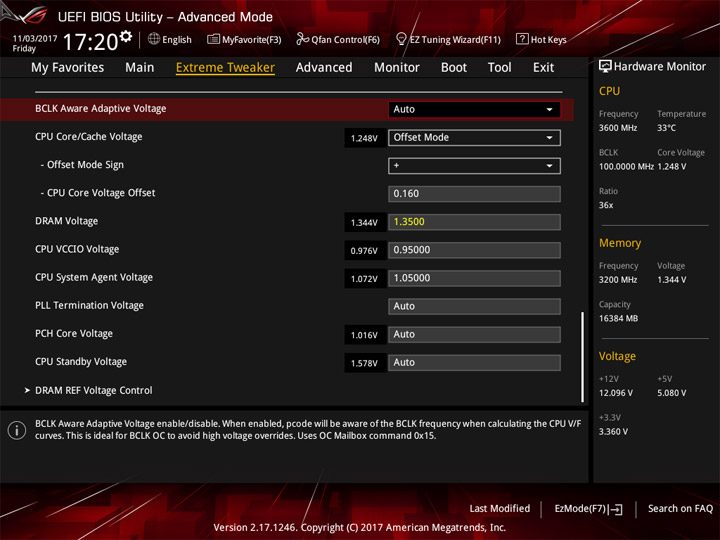Screen dimensions: 720x540
Task: Click the info icon beside help text
Action: click(17, 430)
